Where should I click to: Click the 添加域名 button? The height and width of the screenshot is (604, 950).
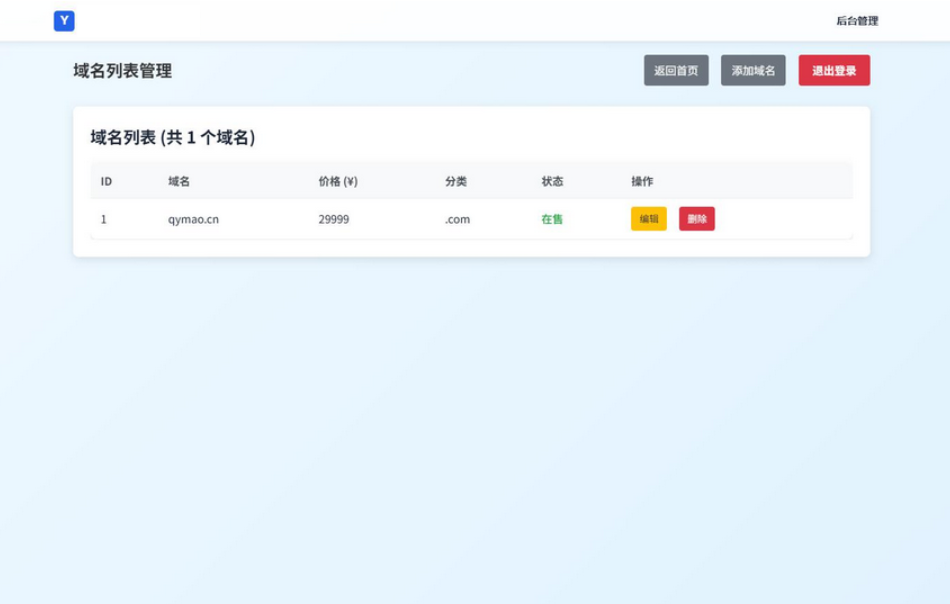click(753, 71)
